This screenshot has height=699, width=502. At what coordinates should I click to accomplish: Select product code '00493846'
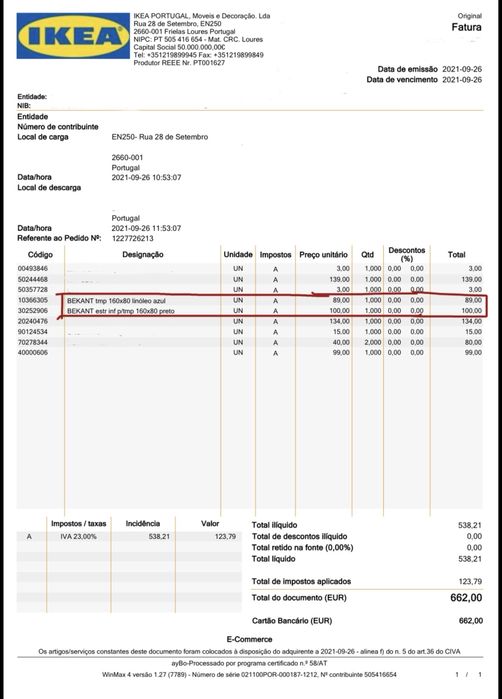click(33, 268)
